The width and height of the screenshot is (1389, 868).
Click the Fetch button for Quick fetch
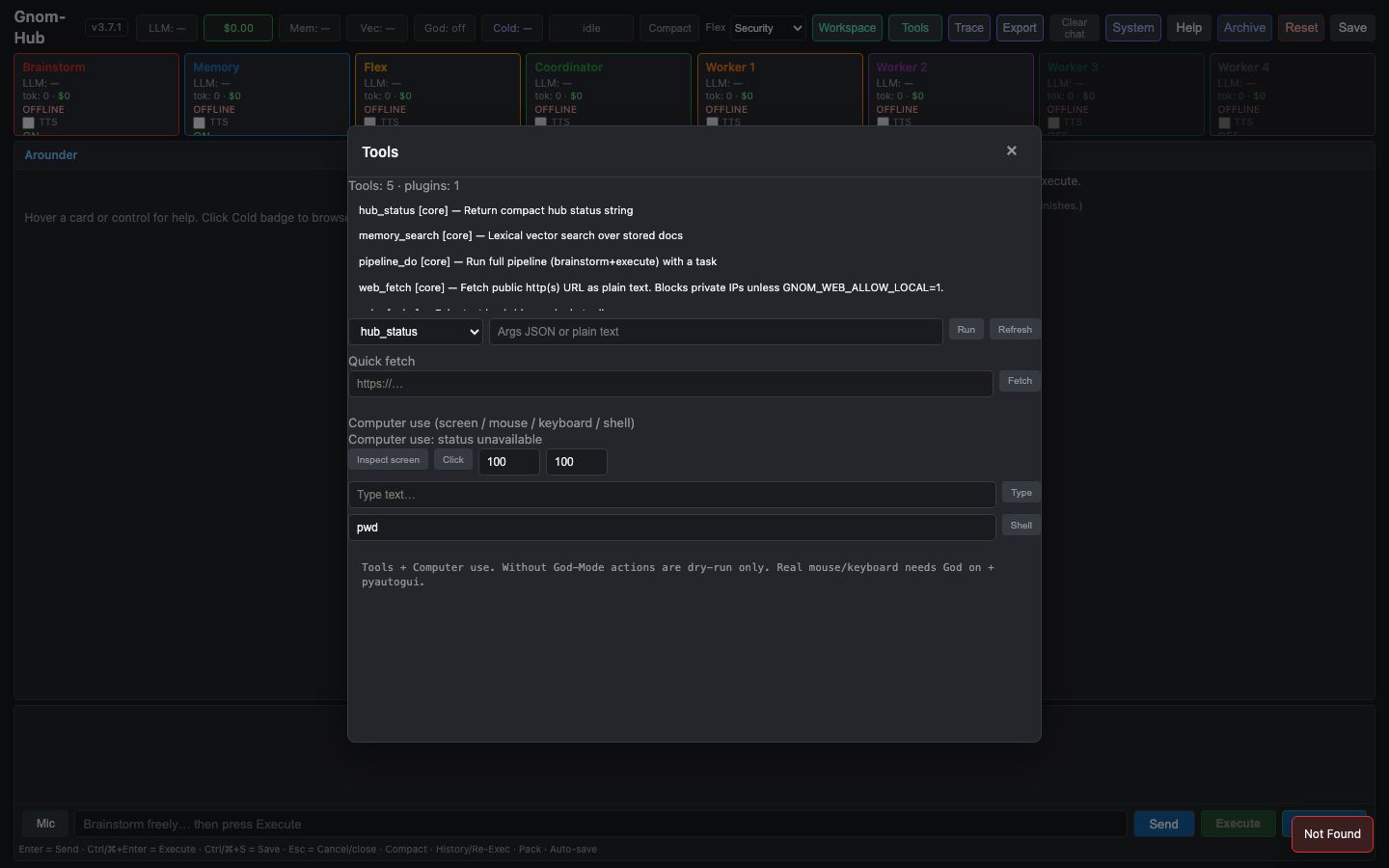pos(1020,381)
